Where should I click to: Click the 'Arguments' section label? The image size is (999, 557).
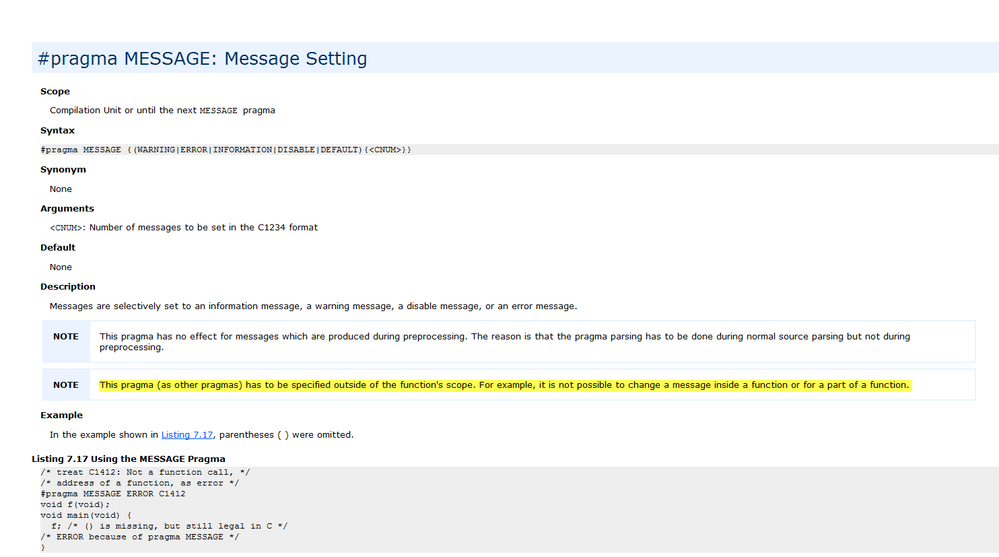click(x=67, y=208)
